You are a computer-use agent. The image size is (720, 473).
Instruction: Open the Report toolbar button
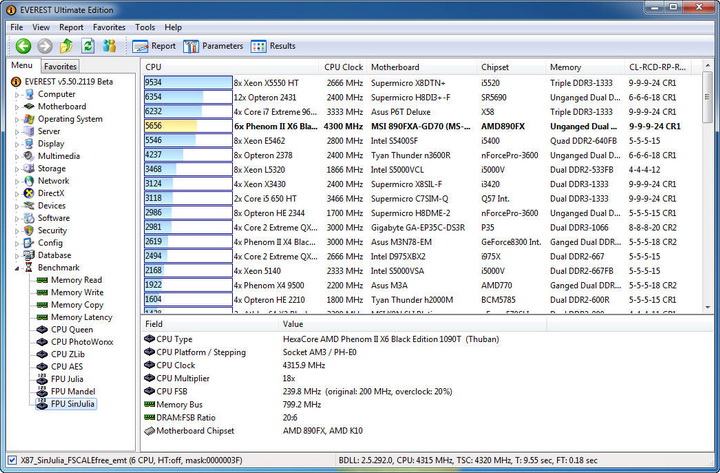click(x=153, y=46)
